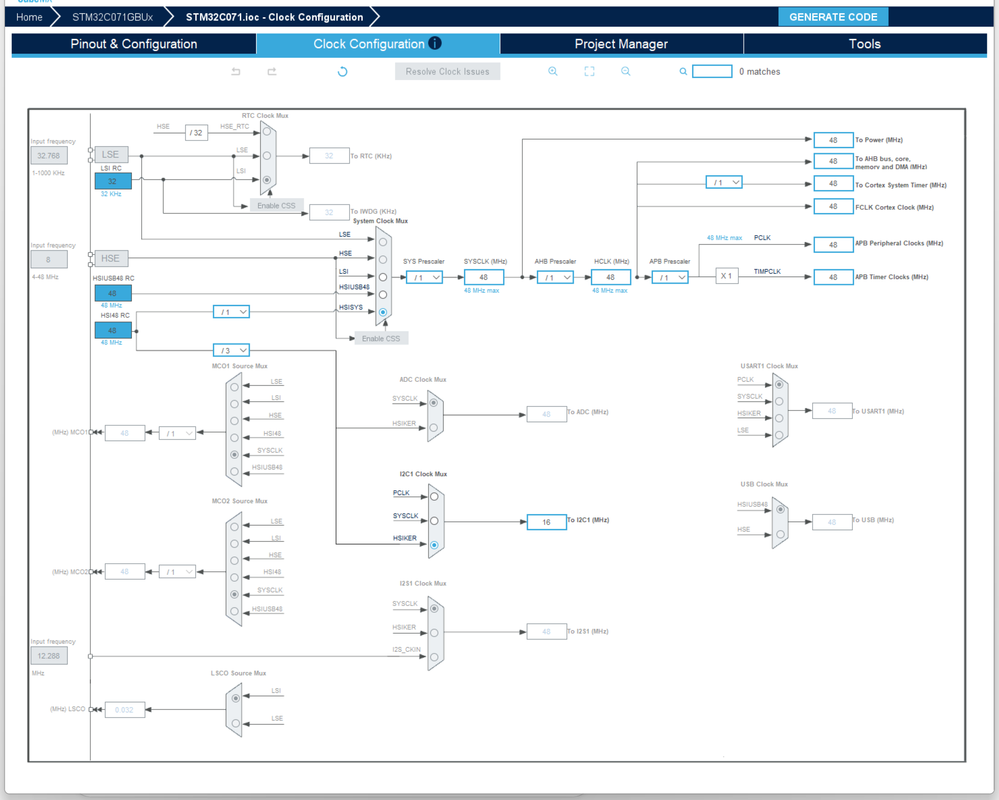Image resolution: width=999 pixels, height=800 pixels.
Task: Open the AHB Prescaler dropdown
Action: [x=556, y=278]
